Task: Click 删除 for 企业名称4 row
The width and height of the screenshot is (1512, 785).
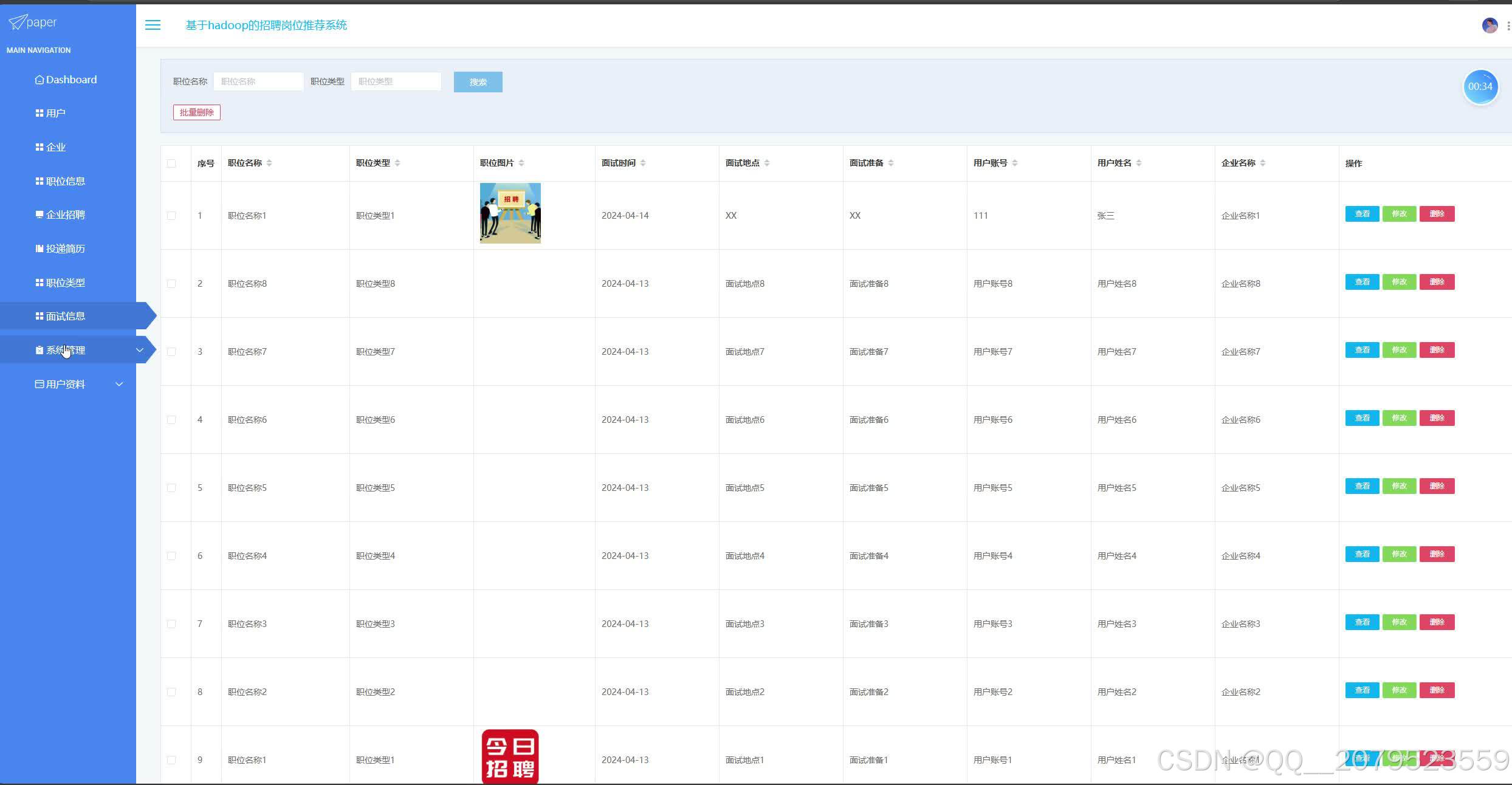Action: tap(1437, 554)
